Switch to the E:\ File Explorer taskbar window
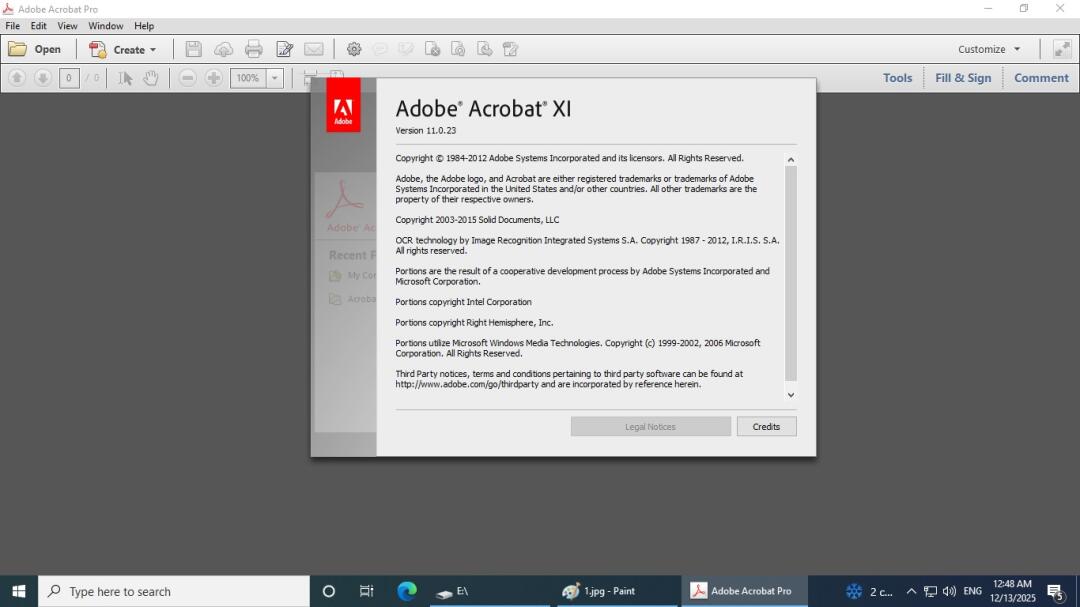This screenshot has width=1080, height=607. coord(489,591)
